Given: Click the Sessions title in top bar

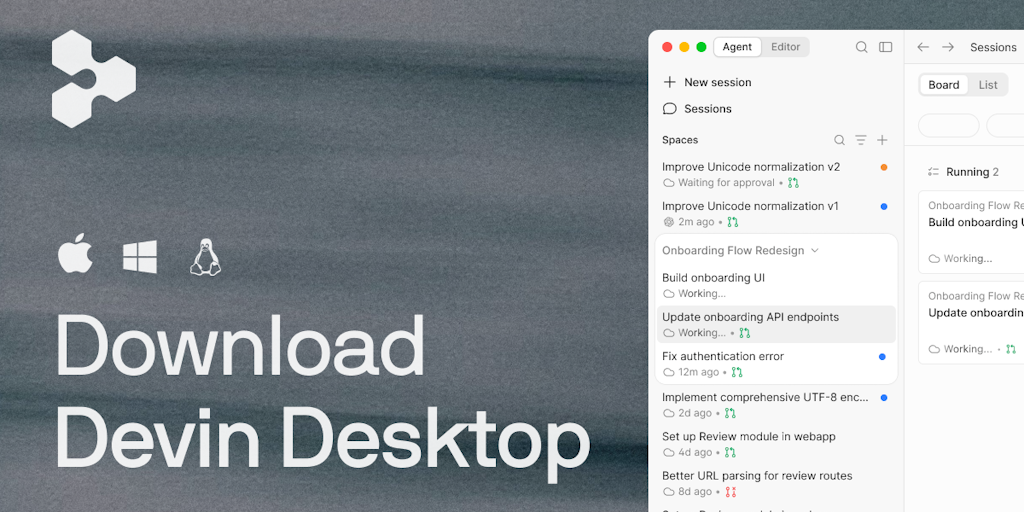Looking at the screenshot, I should pyautogui.click(x=993, y=47).
